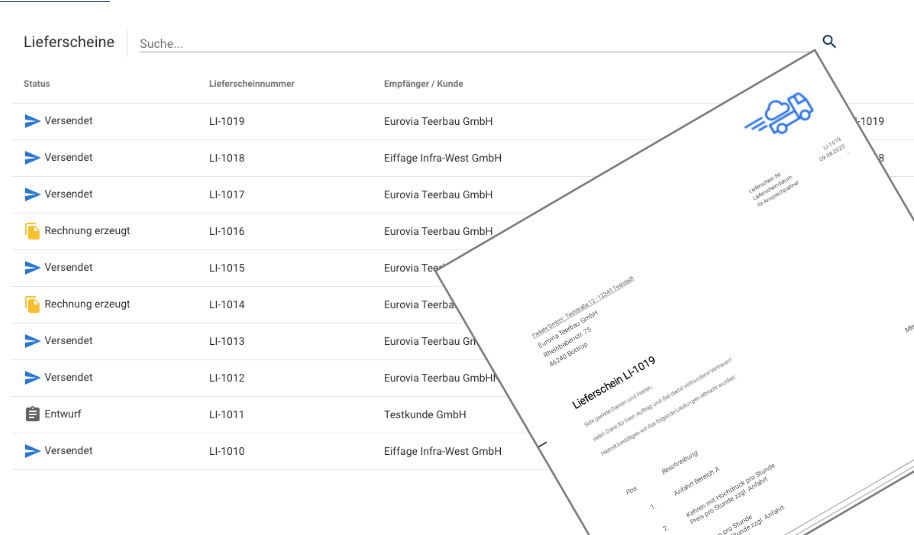914x535 pixels.
Task: Click the Rechnung erzeugt icon for LI-1016
Action: tap(32, 231)
